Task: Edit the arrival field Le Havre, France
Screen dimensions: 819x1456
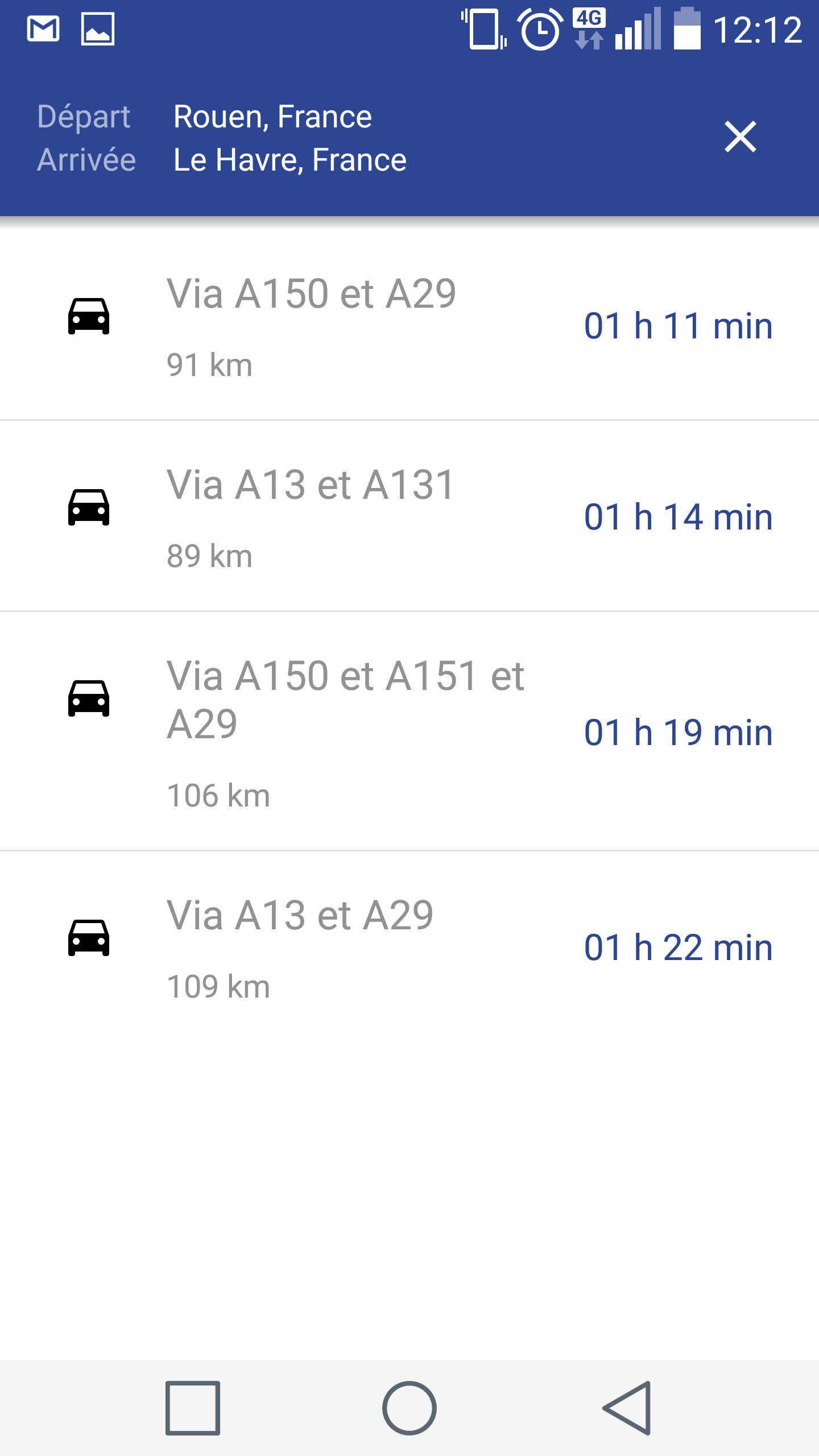Action: point(290,160)
